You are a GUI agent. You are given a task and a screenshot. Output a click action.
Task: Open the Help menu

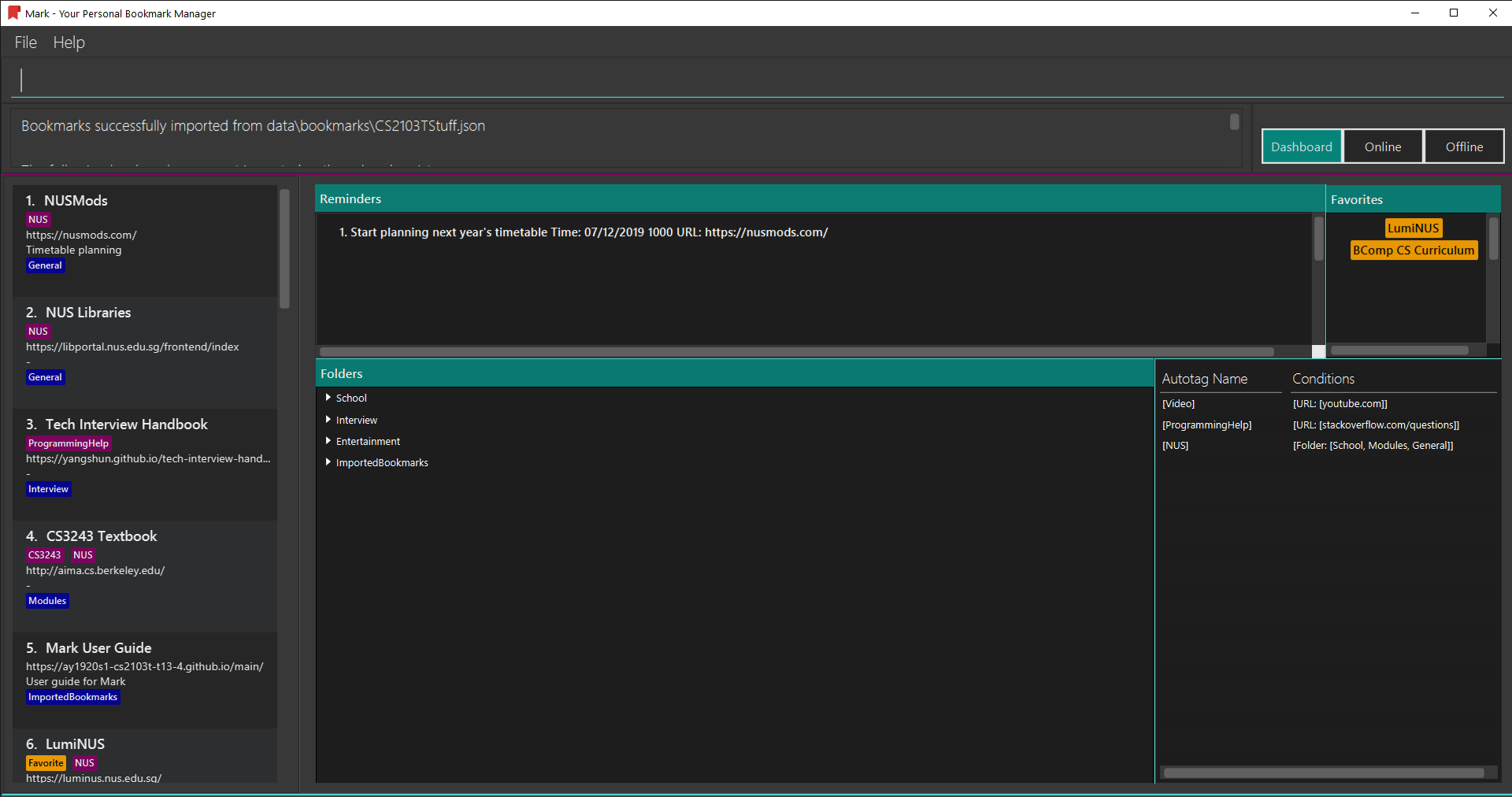pyautogui.click(x=69, y=43)
